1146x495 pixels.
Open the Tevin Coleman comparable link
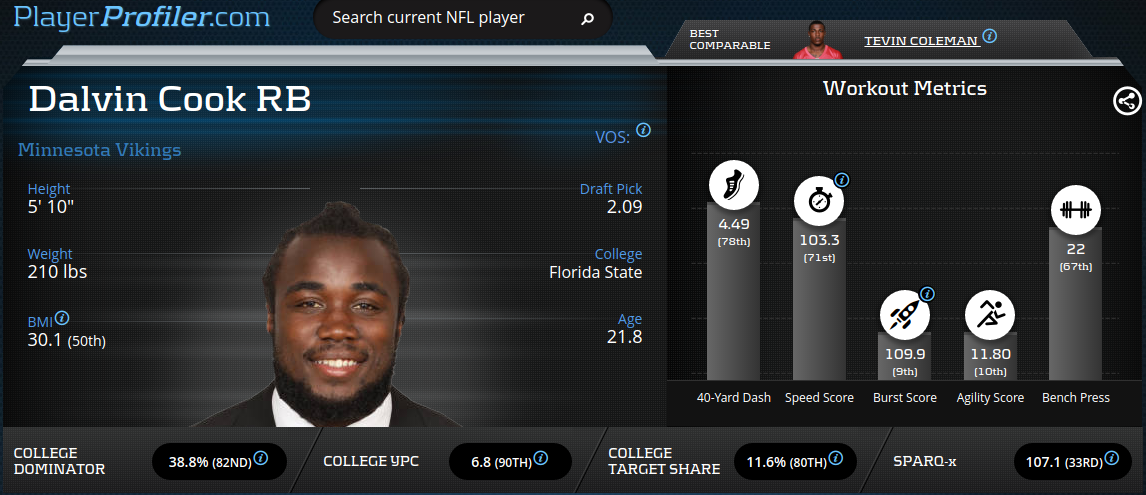click(922, 41)
